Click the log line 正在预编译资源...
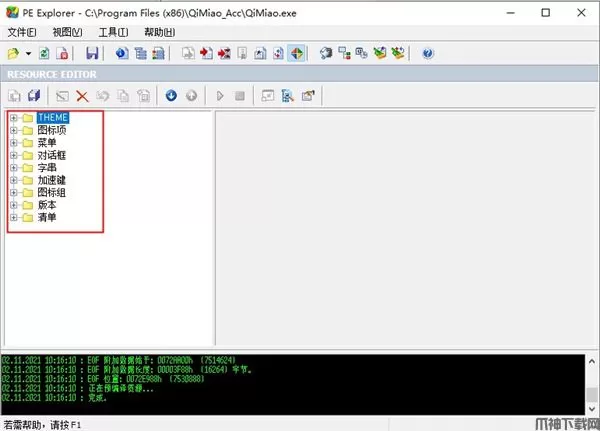 [77, 388]
